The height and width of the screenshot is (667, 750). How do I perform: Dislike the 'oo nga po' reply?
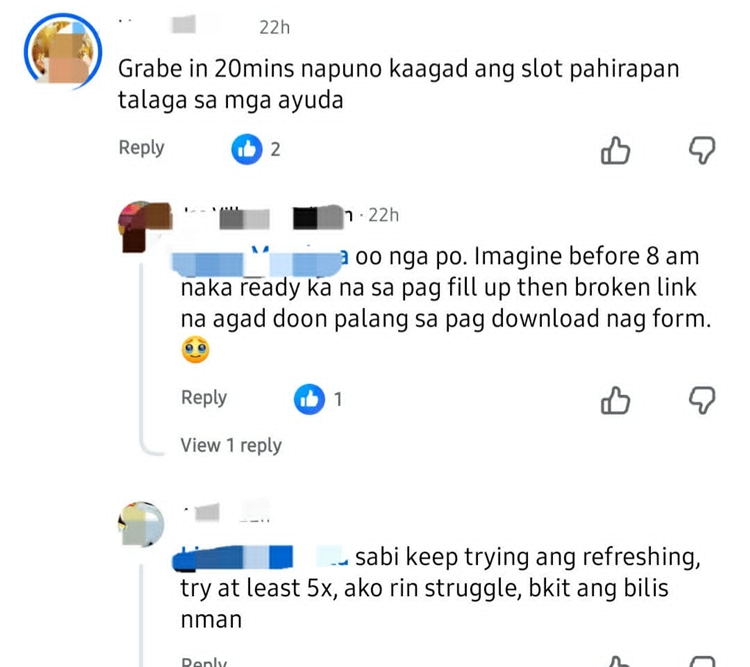pyautogui.click(x=702, y=400)
